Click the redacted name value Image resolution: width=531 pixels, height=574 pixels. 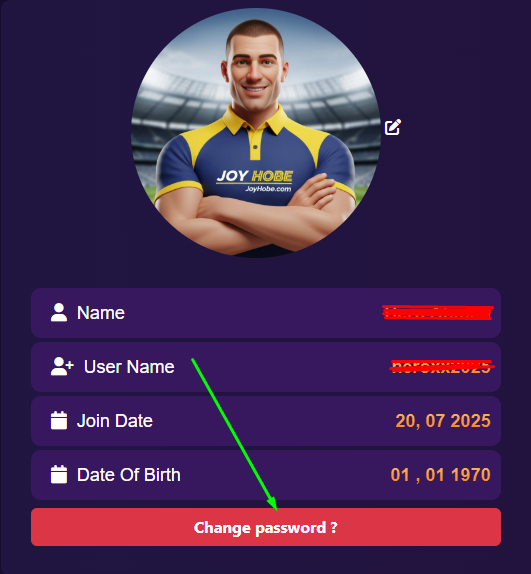pyautogui.click(x=438, y=312)
